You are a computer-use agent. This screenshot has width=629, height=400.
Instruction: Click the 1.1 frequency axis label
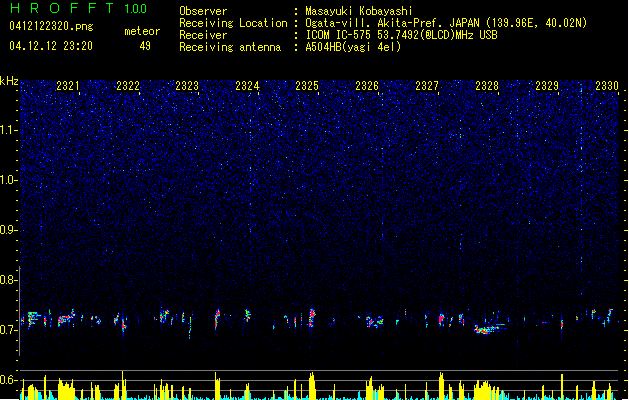coord(8,130)
